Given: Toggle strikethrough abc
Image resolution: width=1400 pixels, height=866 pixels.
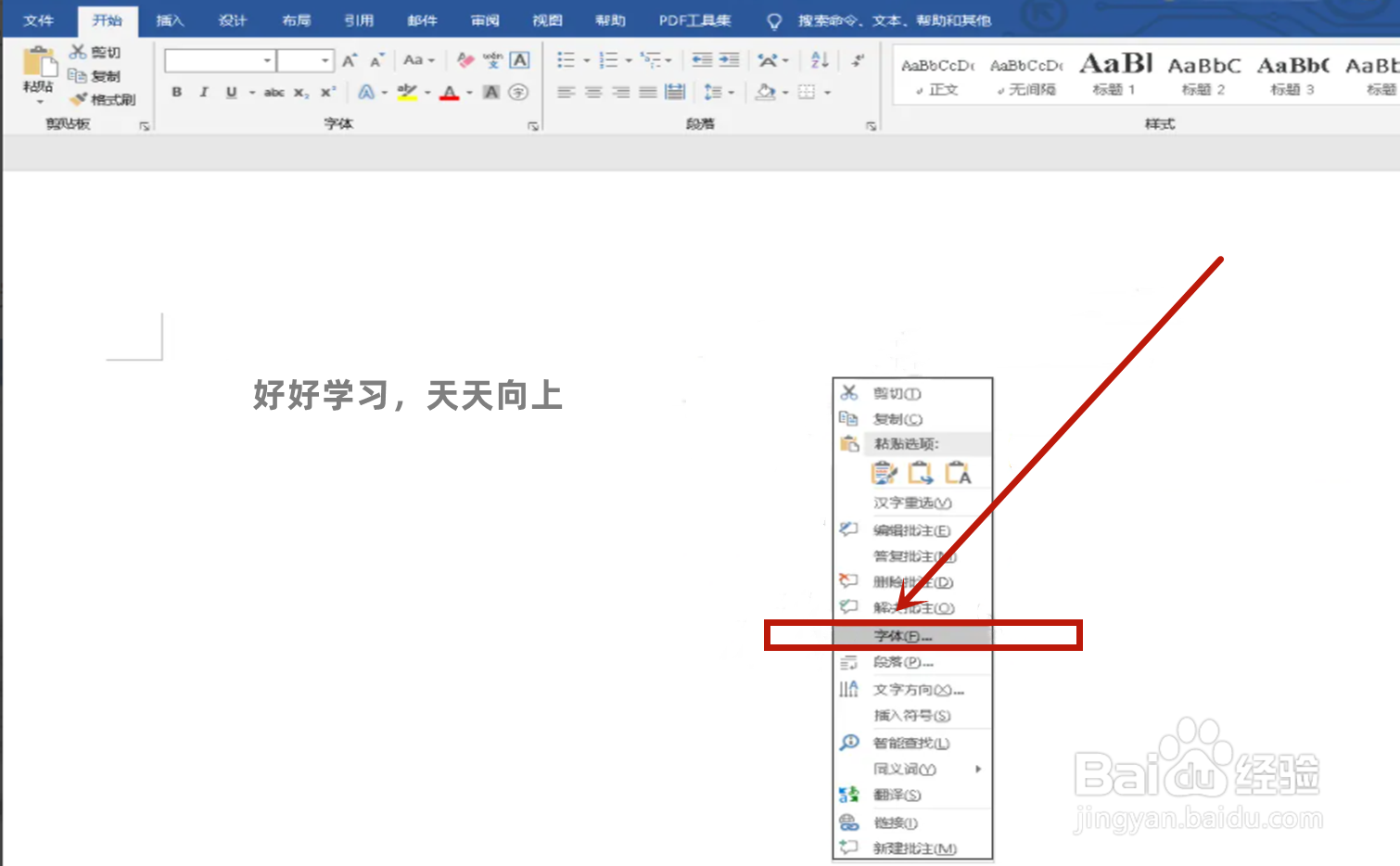Looking at the screenshot, I should (x=274, y=92).
